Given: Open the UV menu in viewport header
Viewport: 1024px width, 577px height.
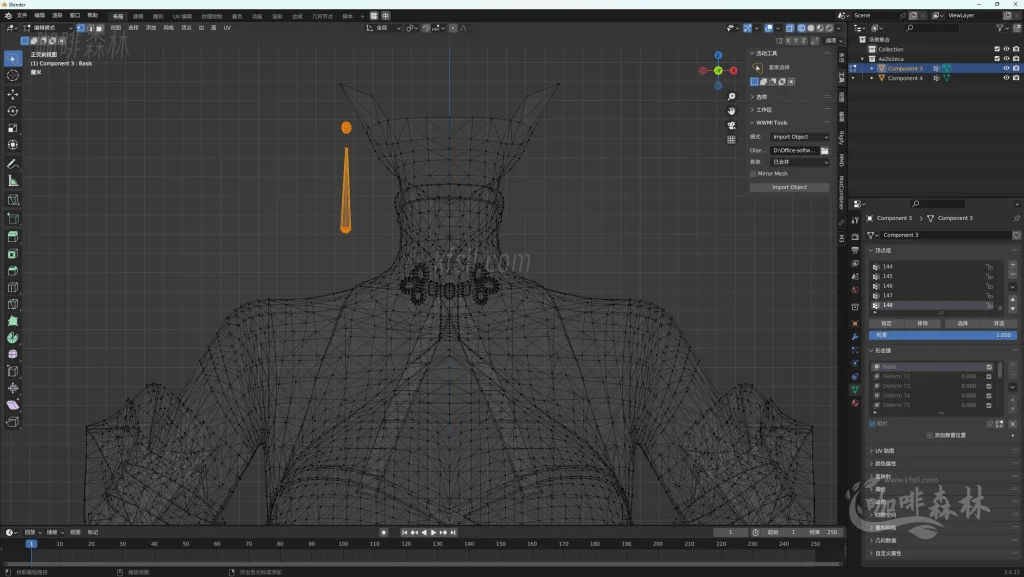Looking at the screenshot, I should (x=227, y=28).
